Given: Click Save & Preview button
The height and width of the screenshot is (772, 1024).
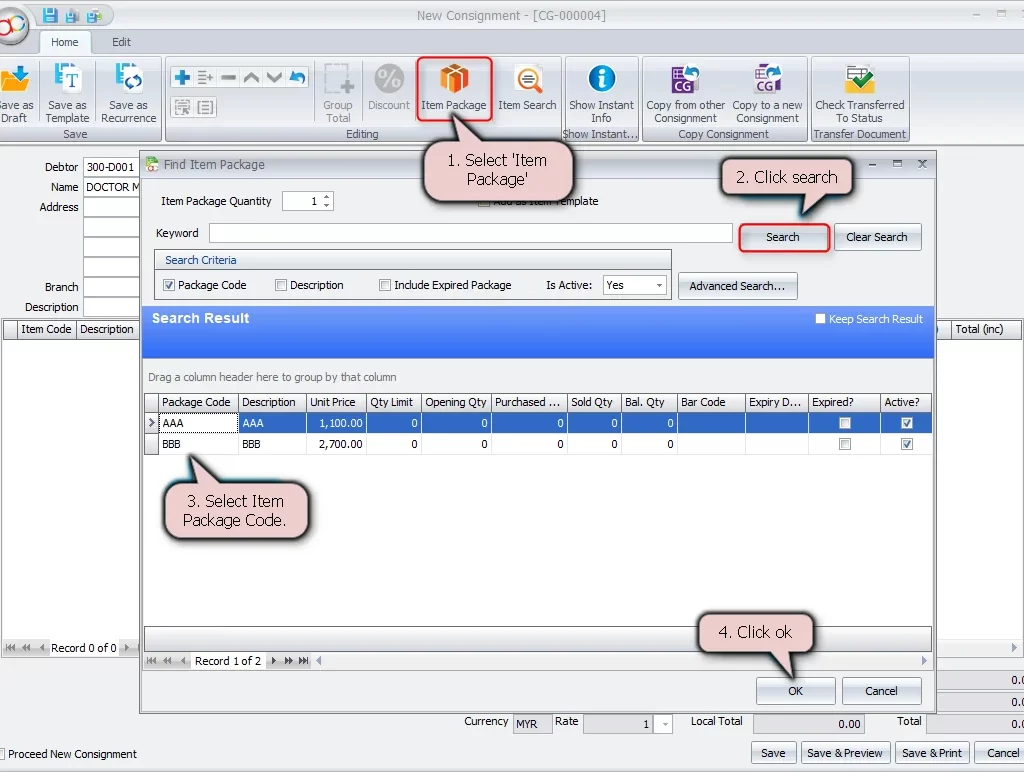Looking at the screenshot, I should tap(844, 753).
